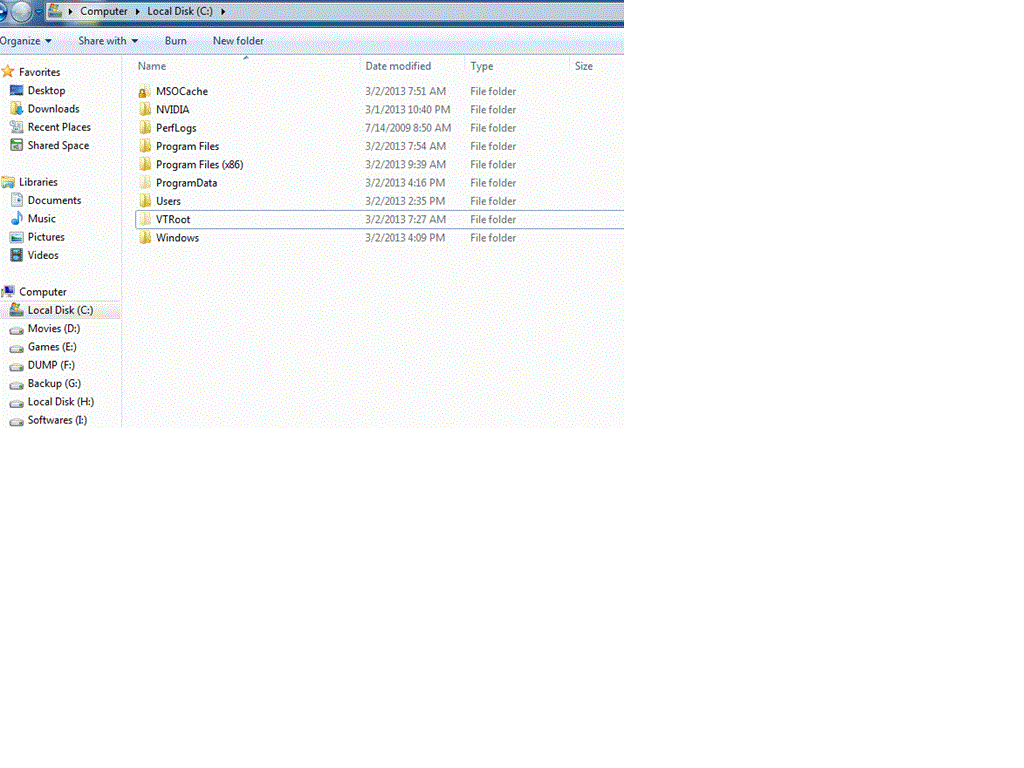The width and height of the screenshot is (1024, 768).
Task: Select Softwares (I:) drive in sidebar
Action: tap(57, 421)
